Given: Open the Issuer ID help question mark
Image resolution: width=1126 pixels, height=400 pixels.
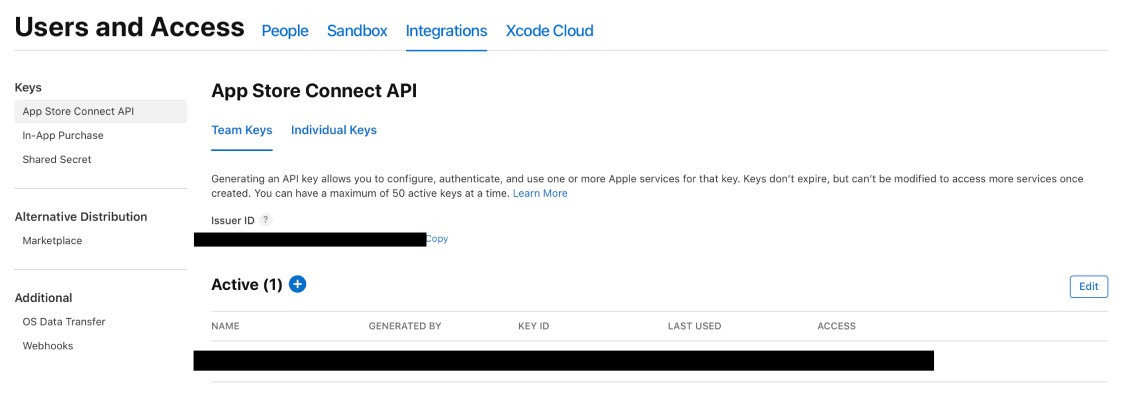Looking at the screenshot, I should pos(266,220).
